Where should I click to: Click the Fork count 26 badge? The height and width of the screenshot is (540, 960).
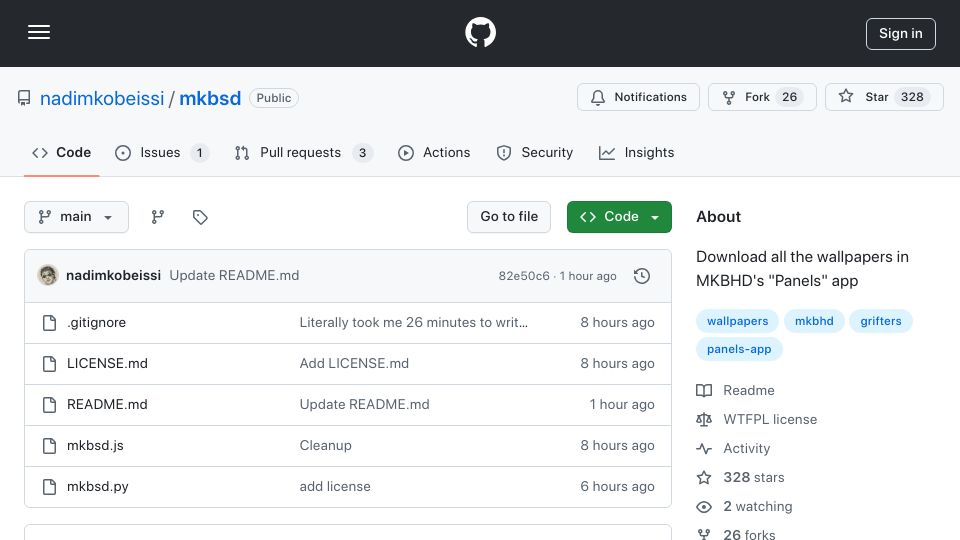click(x=790, y=97)
